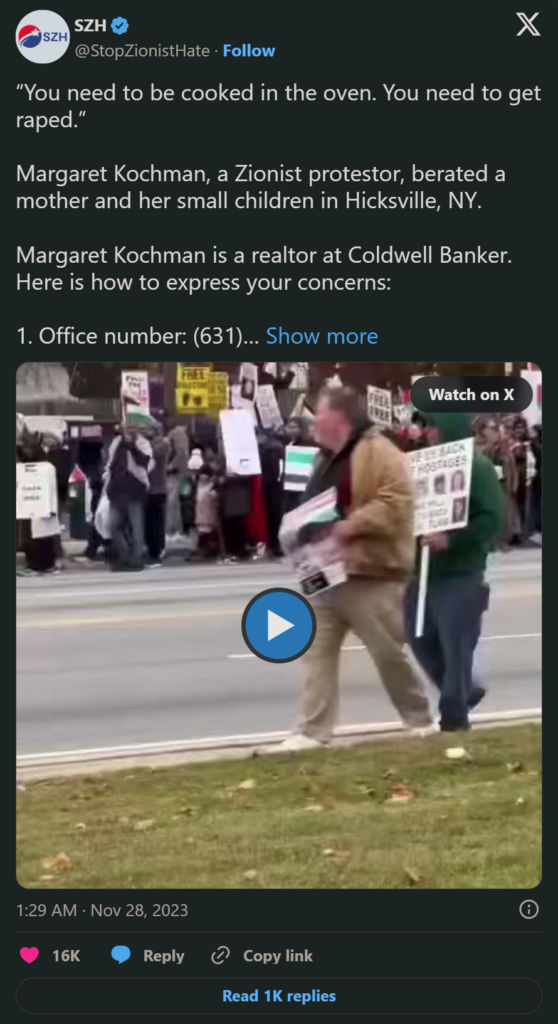Expand the tweet with Show more

[321, 336]
